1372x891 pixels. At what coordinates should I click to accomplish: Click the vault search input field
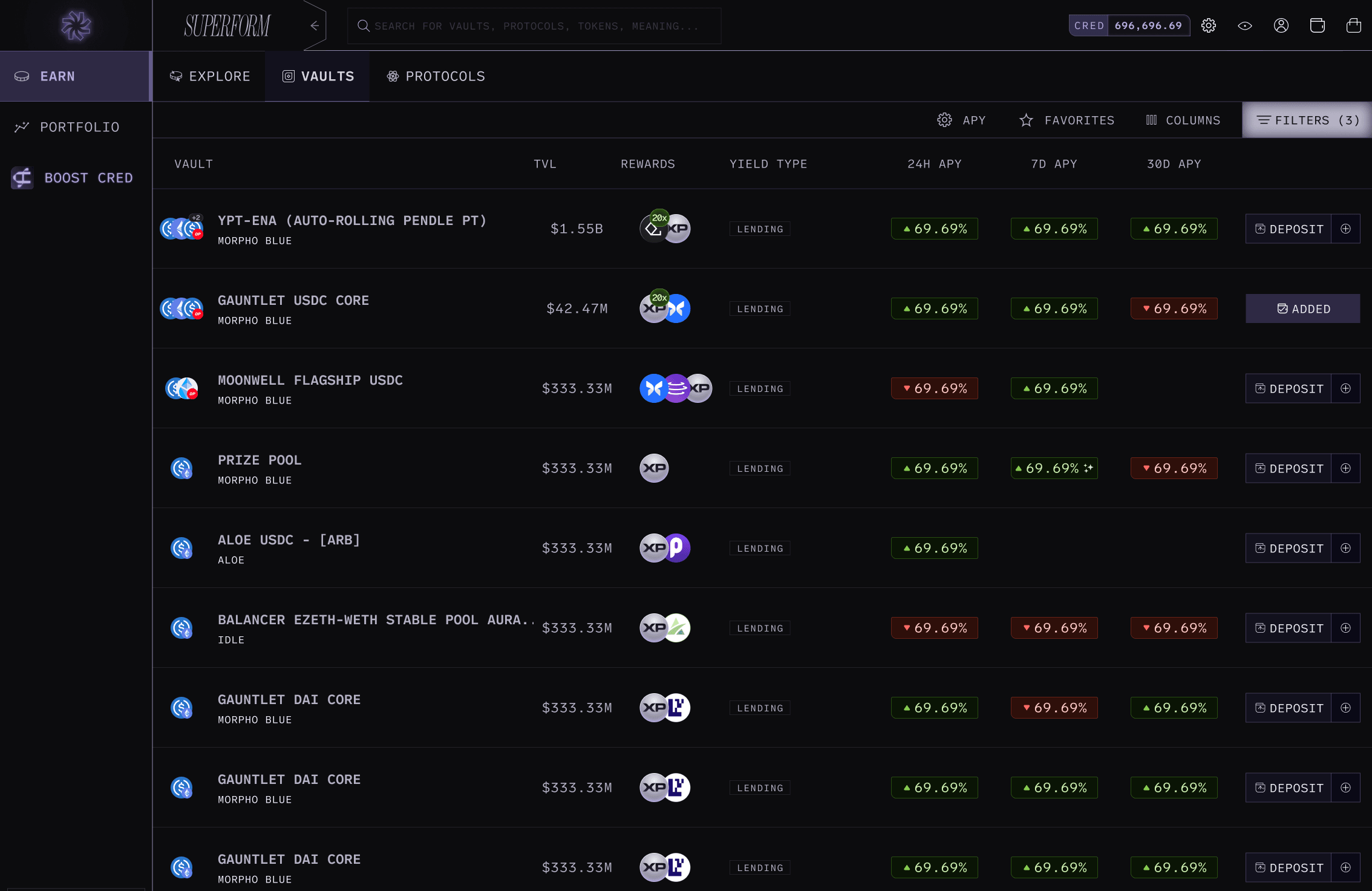(x=535, y=26)
